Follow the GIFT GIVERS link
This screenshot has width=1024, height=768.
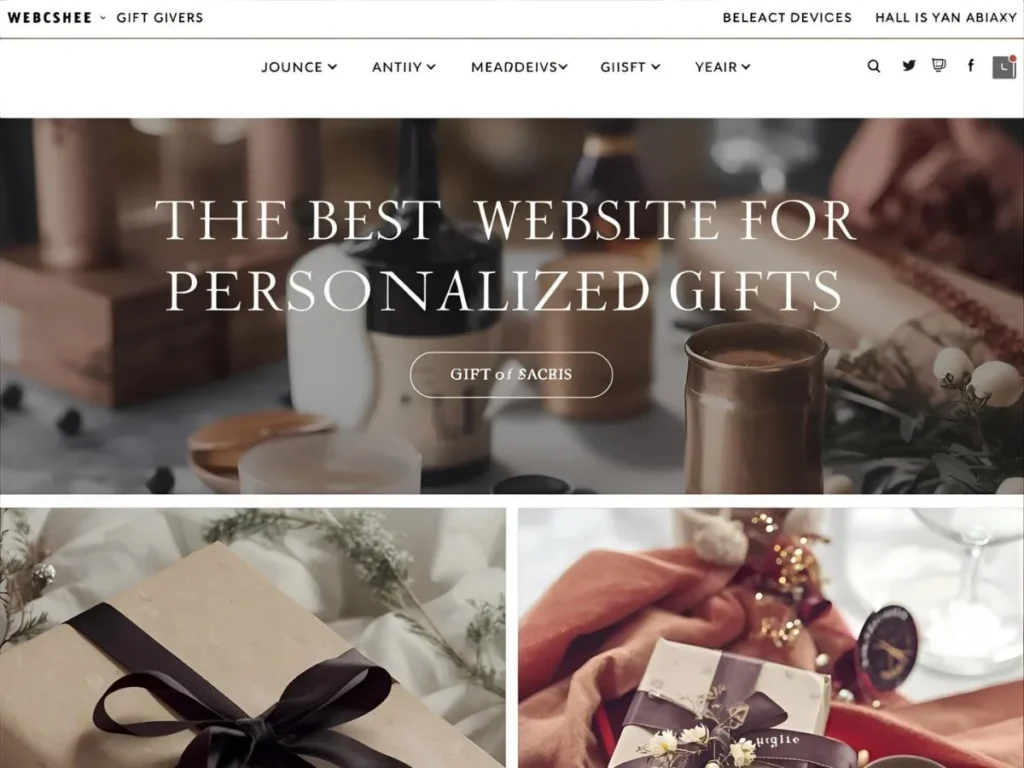click(160, 18)
